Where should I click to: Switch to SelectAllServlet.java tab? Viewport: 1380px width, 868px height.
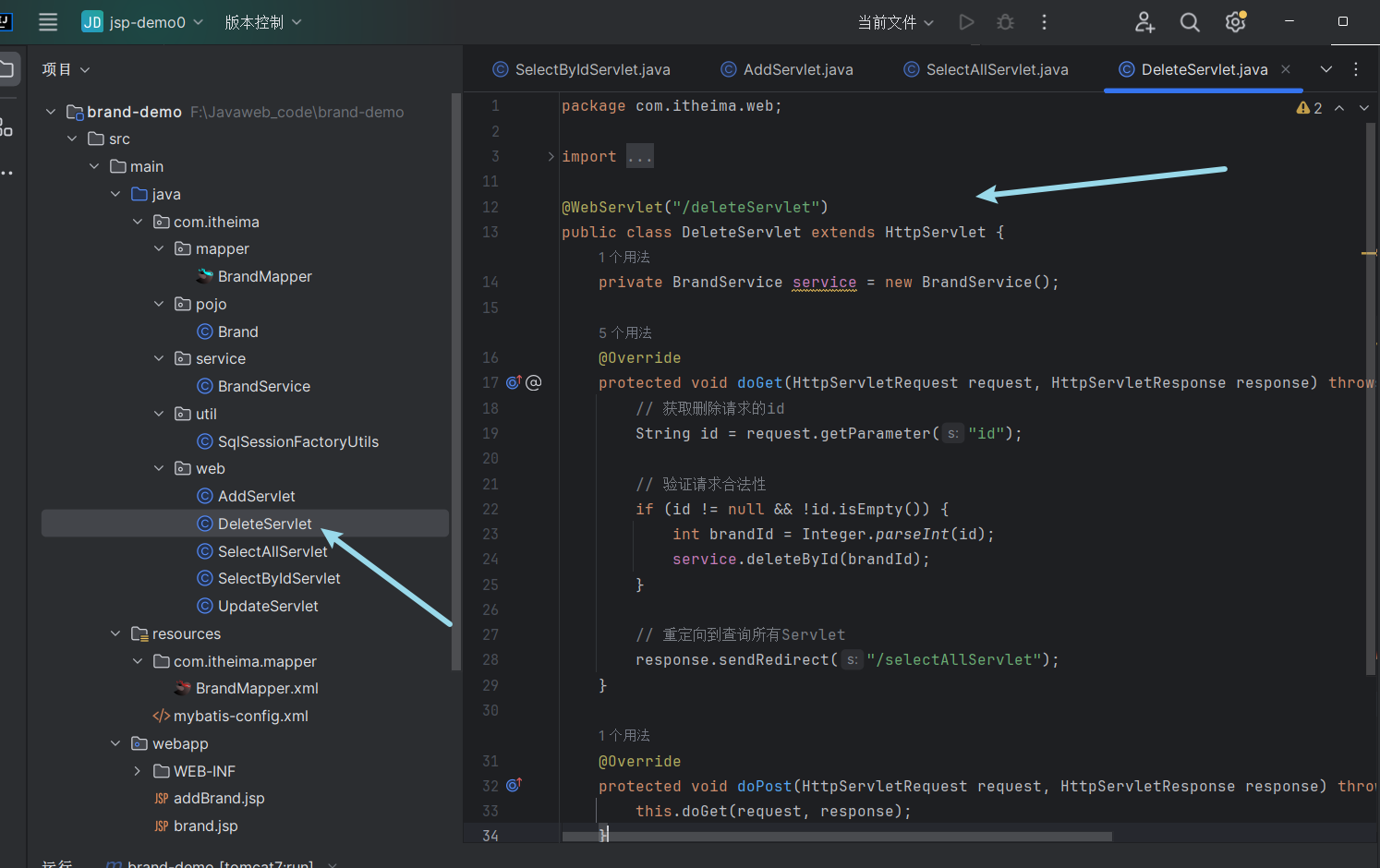coord(986,69)
